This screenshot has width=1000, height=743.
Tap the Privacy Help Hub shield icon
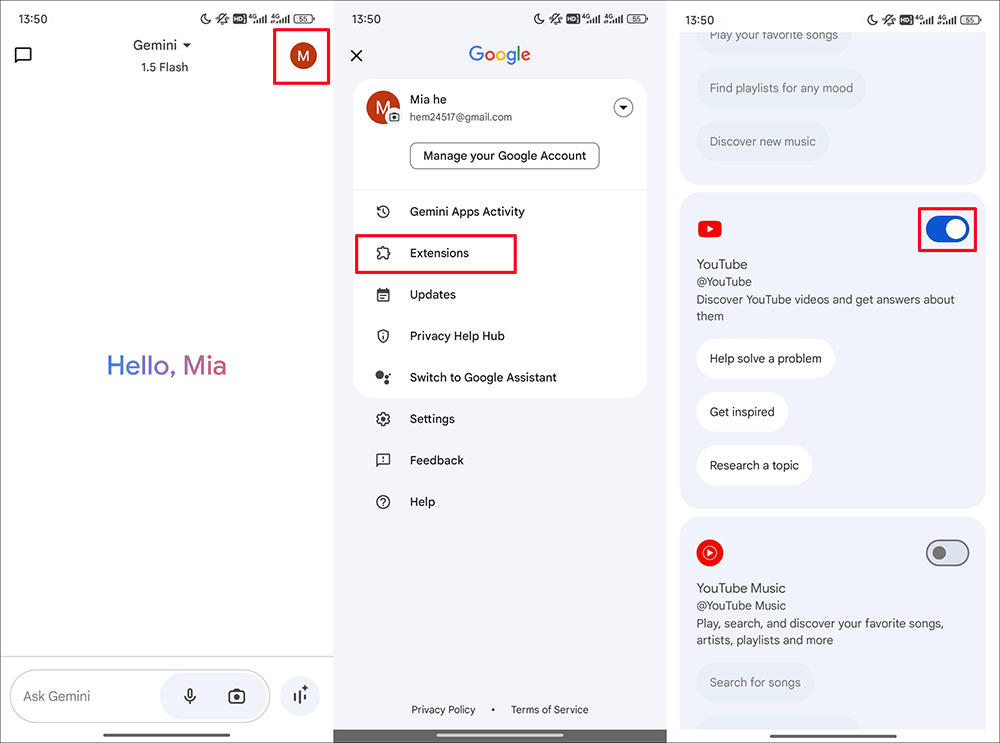(x=383, y=336)
